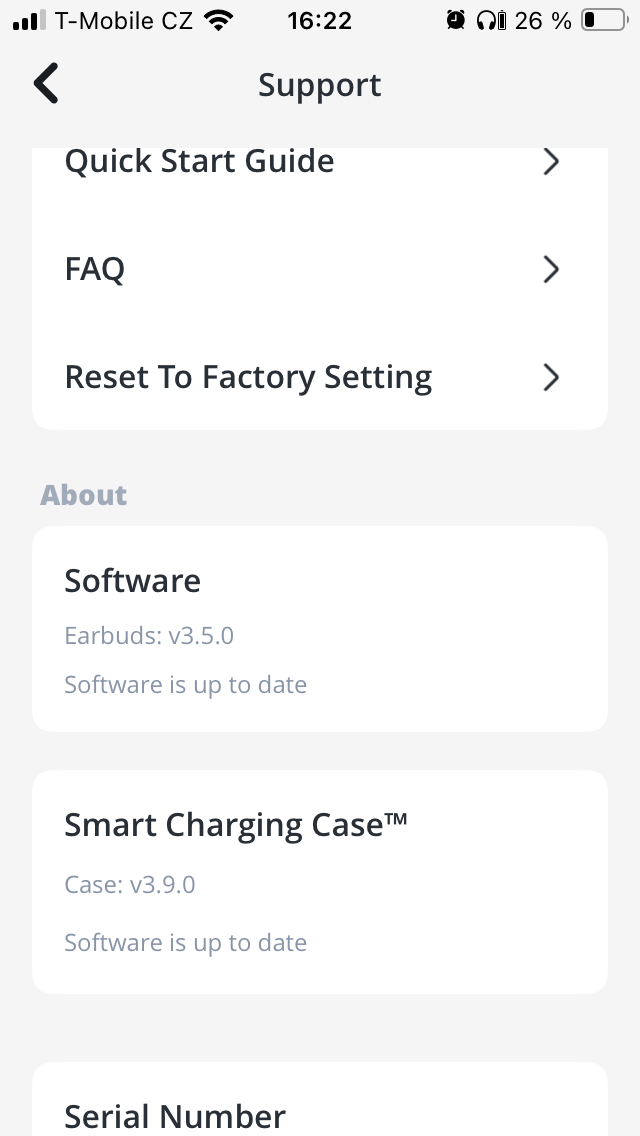Tap the Serial Number heading

coord(175,1115)
